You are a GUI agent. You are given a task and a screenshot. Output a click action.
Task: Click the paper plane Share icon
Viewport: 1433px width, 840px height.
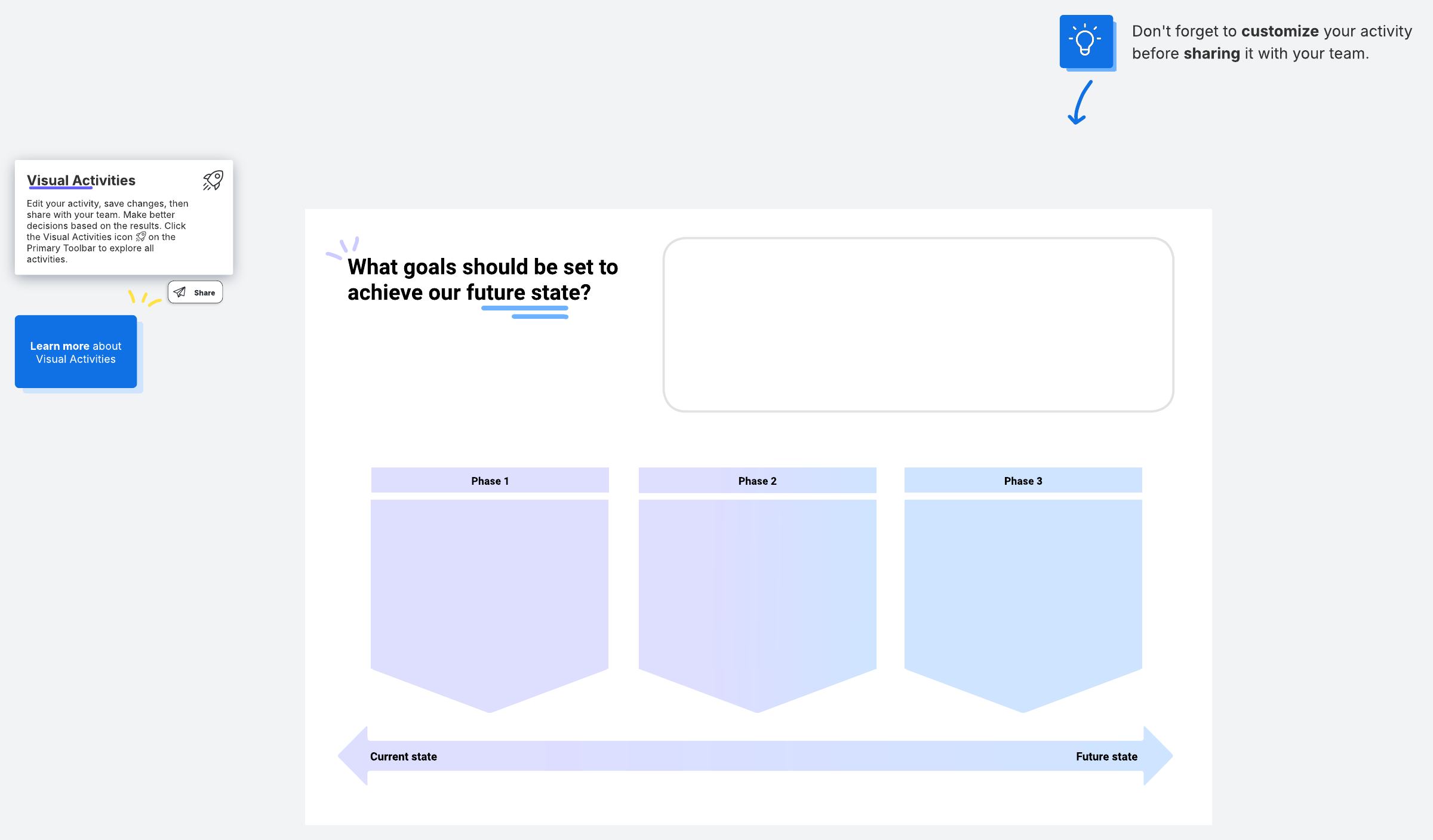pos(180,293)
